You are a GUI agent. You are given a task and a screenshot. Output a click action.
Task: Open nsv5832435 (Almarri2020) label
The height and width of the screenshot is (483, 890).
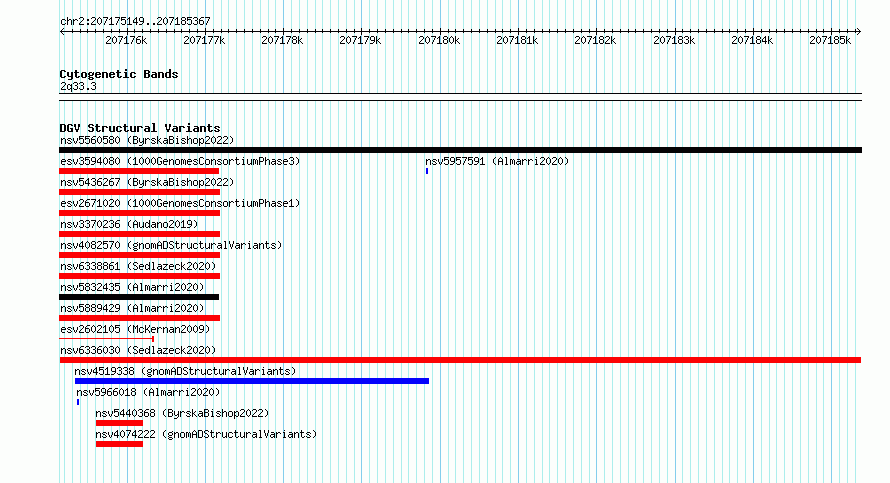pos(132,287)
